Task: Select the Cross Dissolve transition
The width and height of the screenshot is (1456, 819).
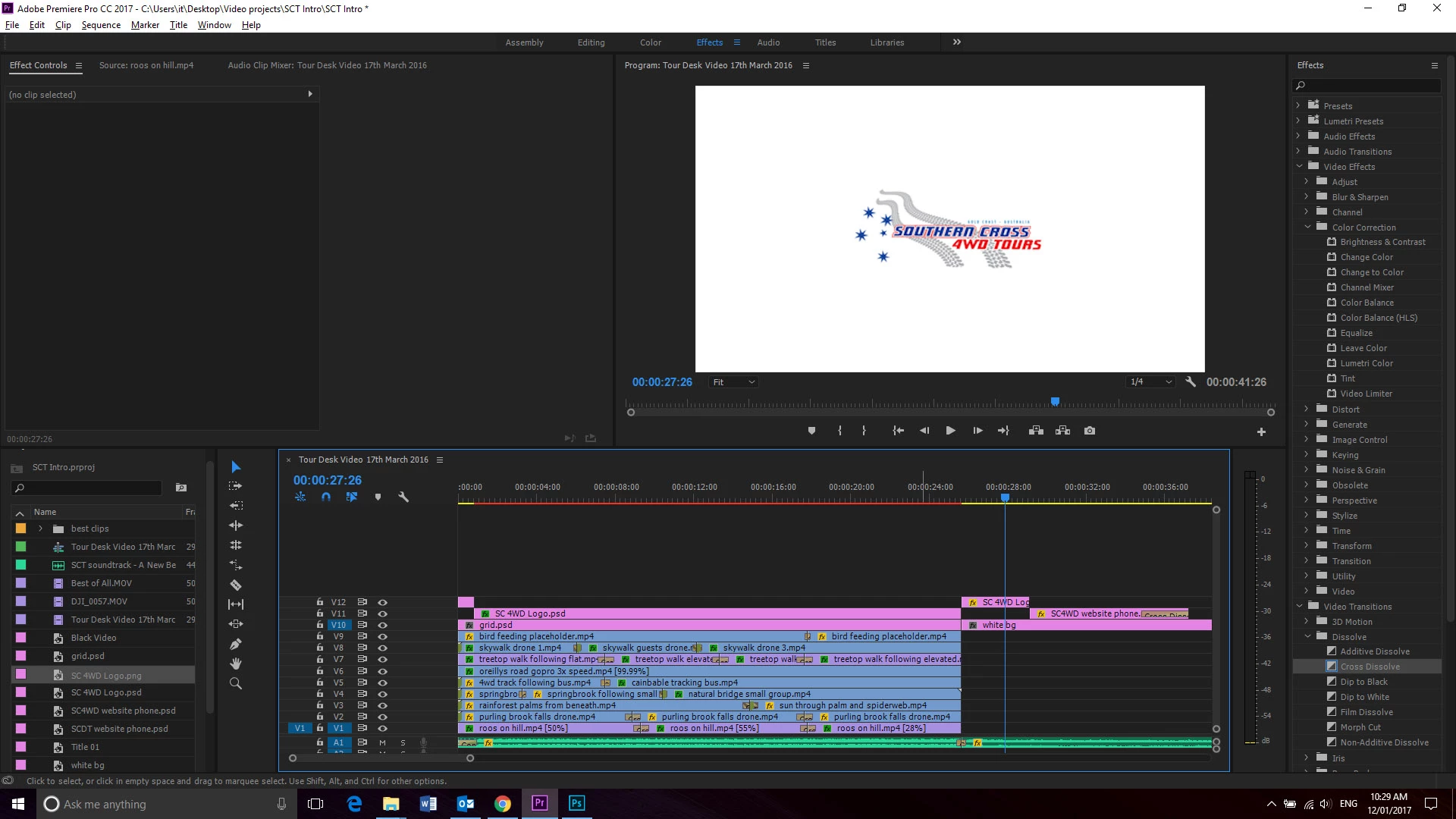Action: (x=1370, y=667)
